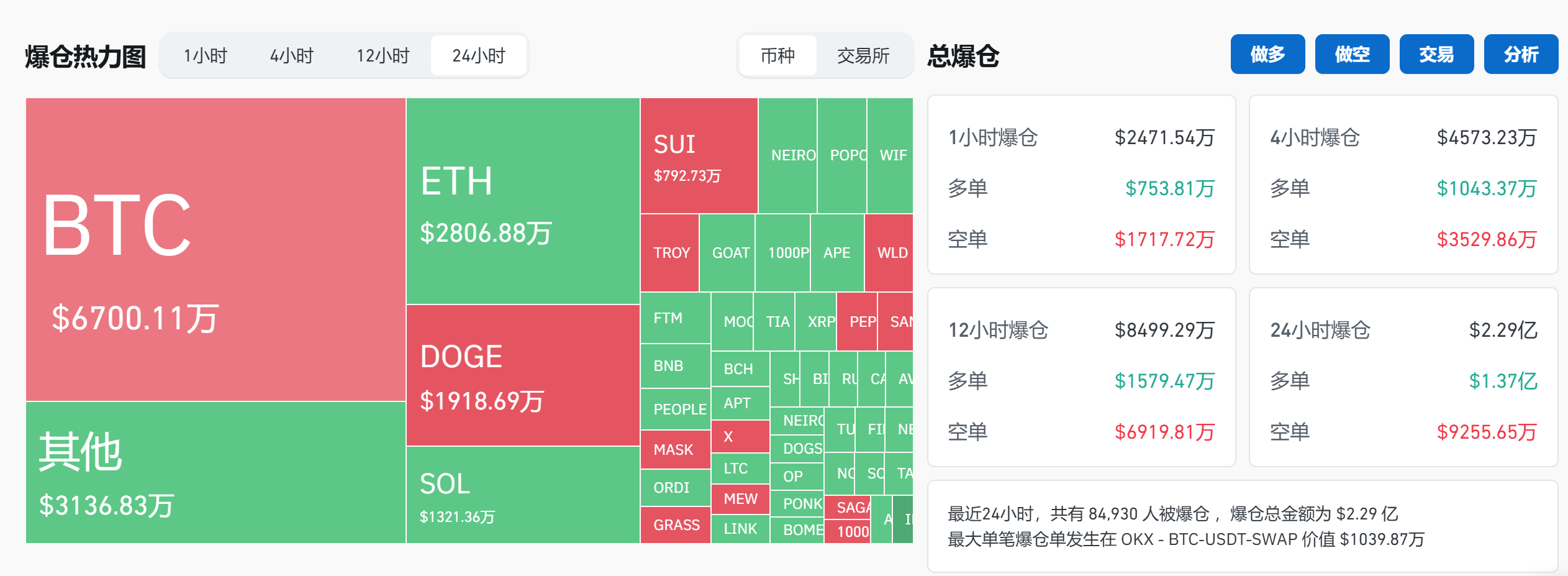Click the 做多 button
Viewport: 1568px width, 576px height.
1267,55
